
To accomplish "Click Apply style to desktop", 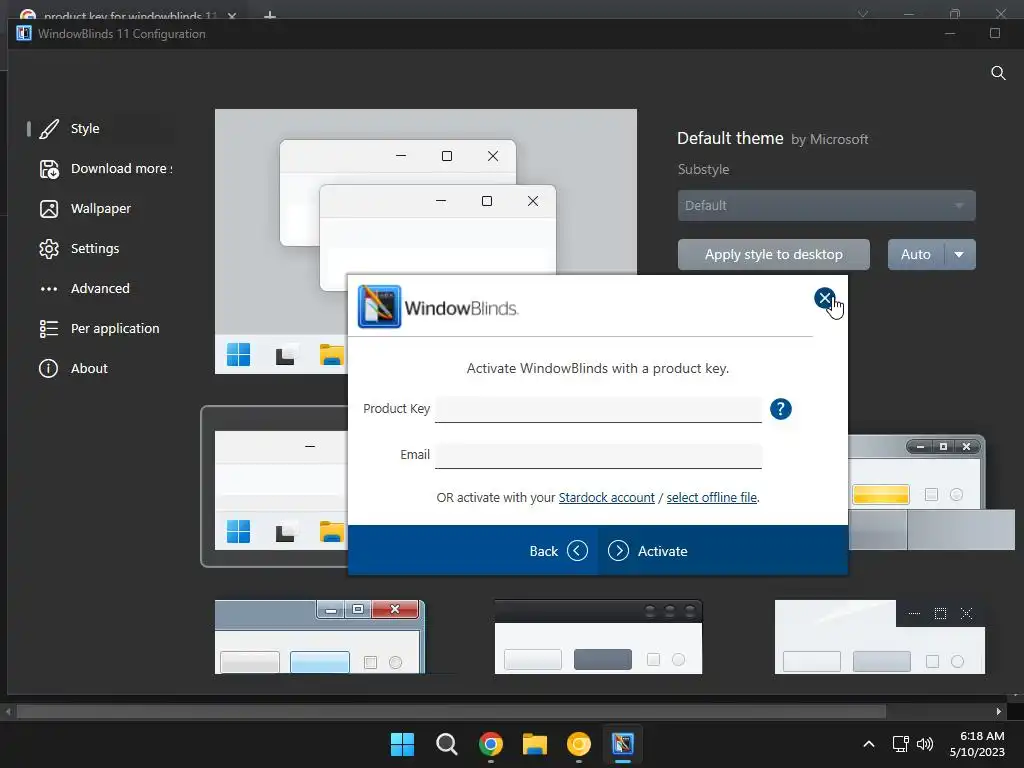I will tap(773, 254).
